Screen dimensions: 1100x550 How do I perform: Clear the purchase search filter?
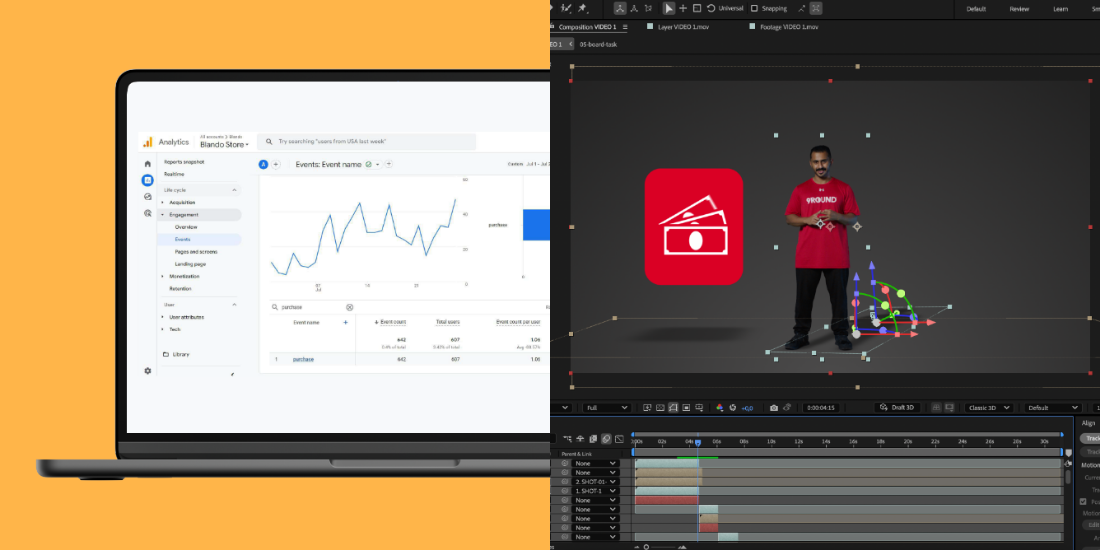[350, 307]
